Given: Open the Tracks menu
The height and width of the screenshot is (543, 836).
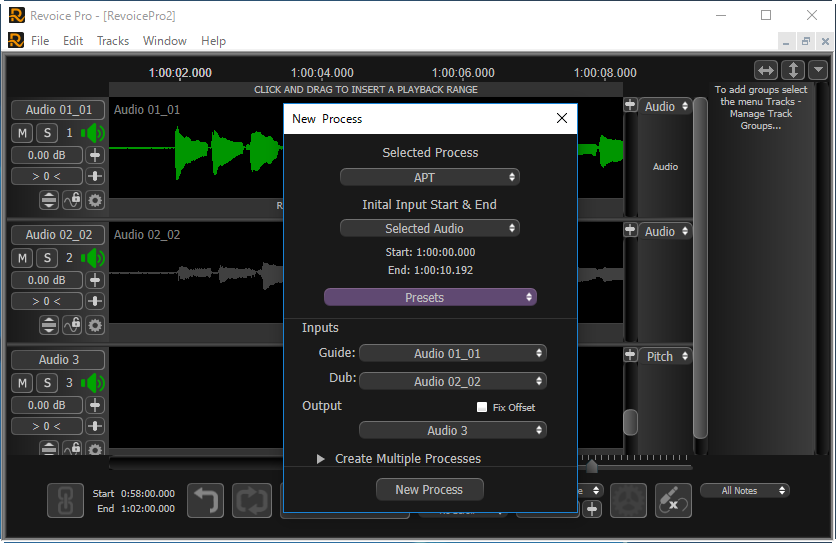Looking at the screenshot, I should 113,41.
